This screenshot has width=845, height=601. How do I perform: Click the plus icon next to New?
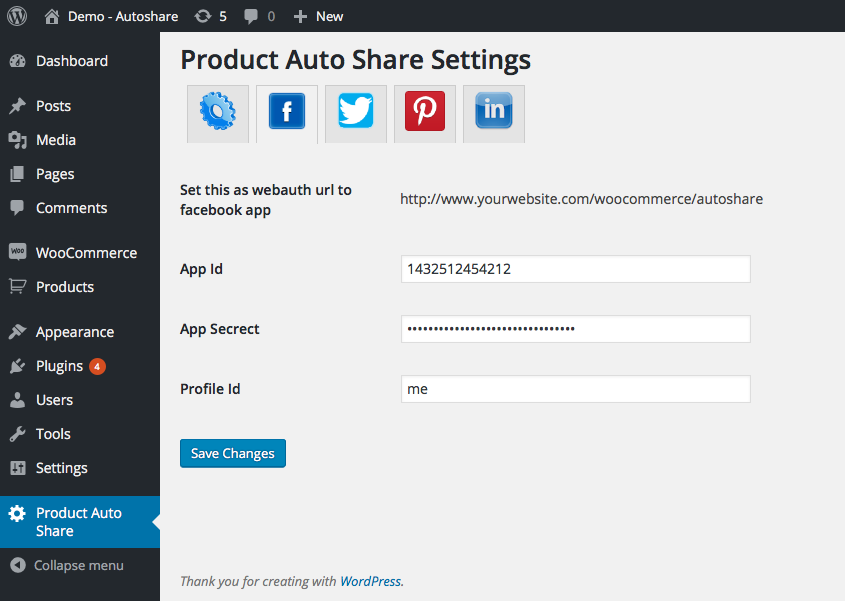tap(300, 17)
